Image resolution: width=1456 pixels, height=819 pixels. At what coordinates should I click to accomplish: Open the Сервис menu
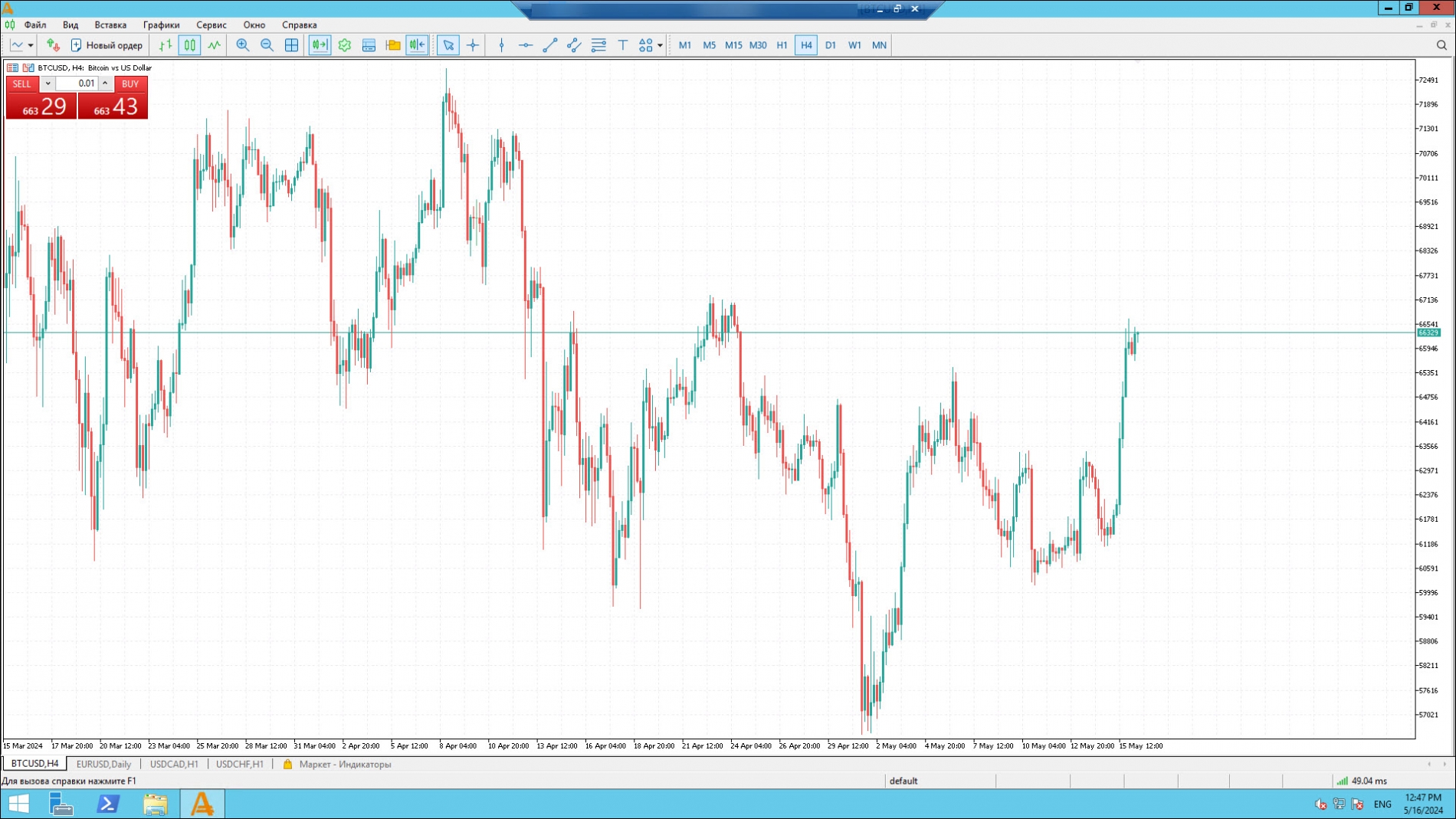click(211, 25)
